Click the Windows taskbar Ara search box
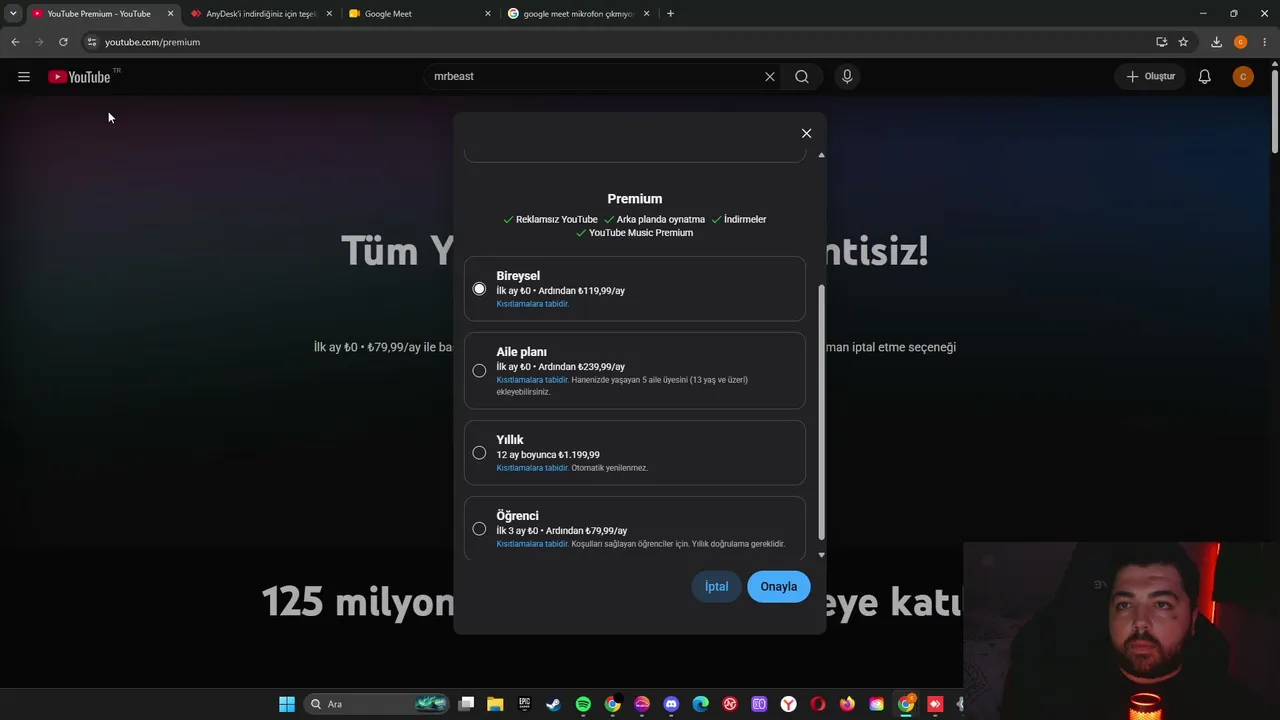Screen dimensions: 1280x720 [x=376, y=704]
